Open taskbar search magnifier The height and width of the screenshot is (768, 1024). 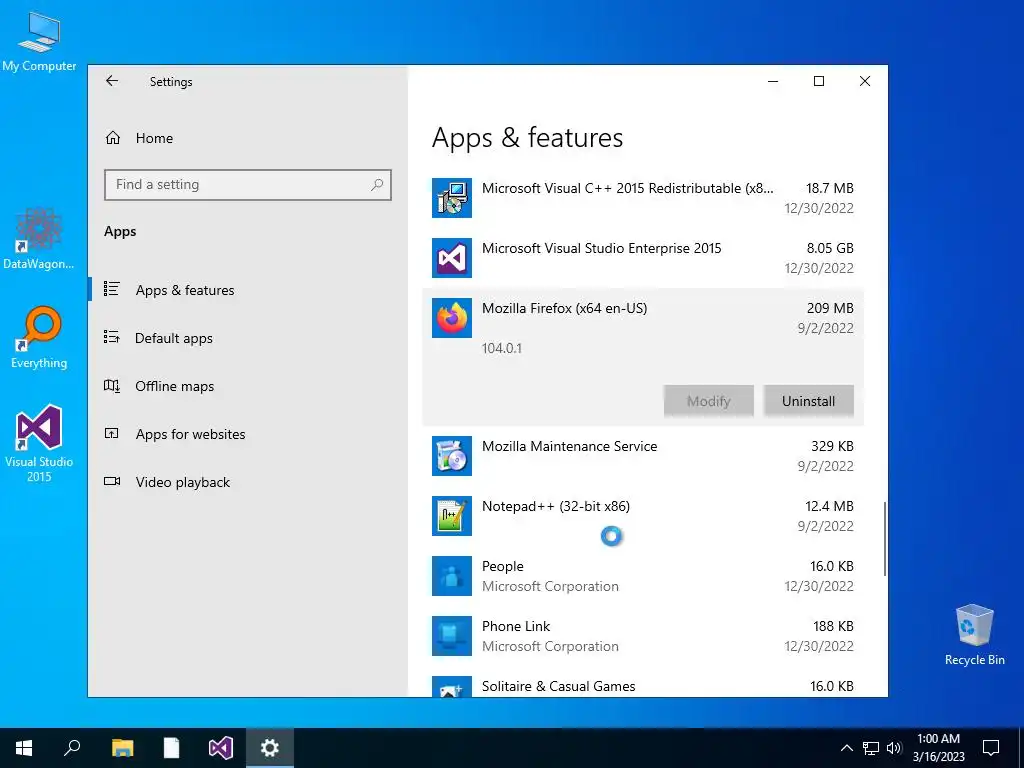72,748
